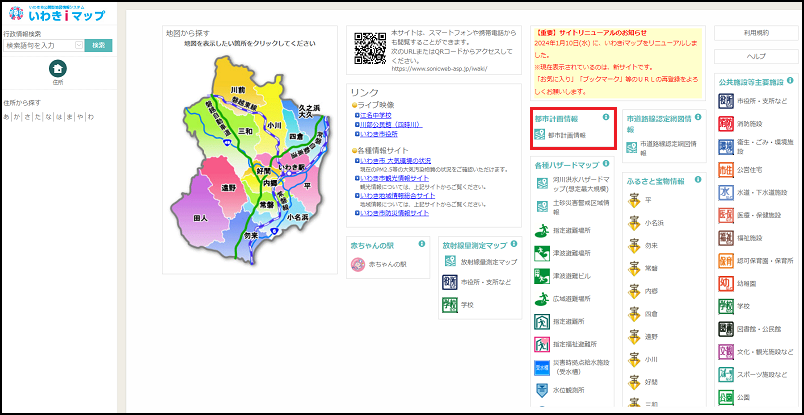This screenshot has width=804, height=415.
Task: Select the 指定避難場所 icon
Action: (541, 230)
